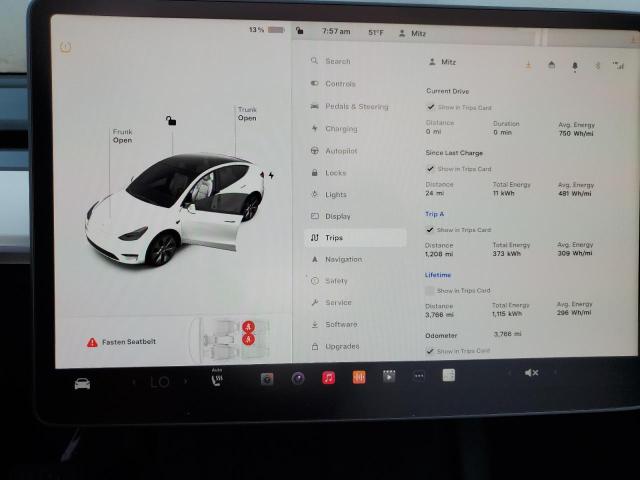Image resolution: width=640 pixels, height=480 pixels.
Task: Decrease temperature with left arrow near LO
Action: point(133,382)
